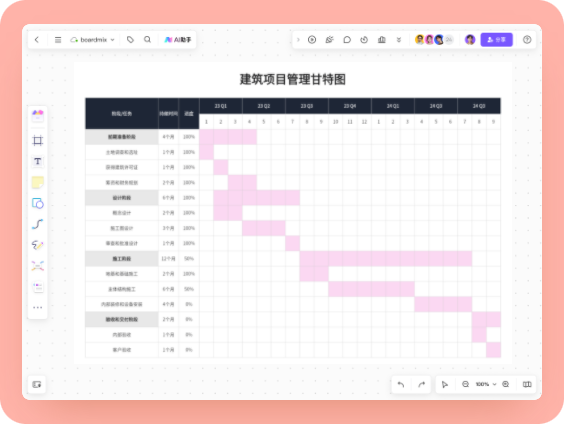Click the purple 分享 share button

(x=496, y=40)
